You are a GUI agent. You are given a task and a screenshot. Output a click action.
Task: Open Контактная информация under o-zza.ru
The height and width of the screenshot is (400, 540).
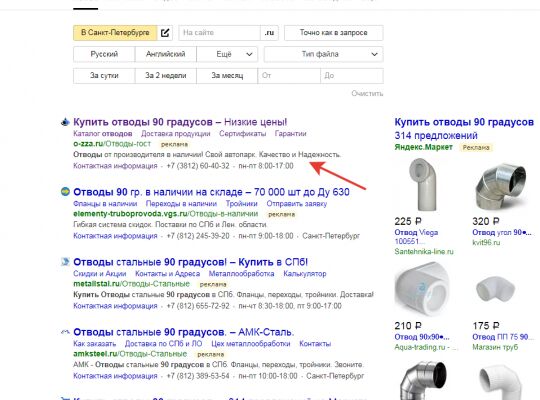[115, 166]
